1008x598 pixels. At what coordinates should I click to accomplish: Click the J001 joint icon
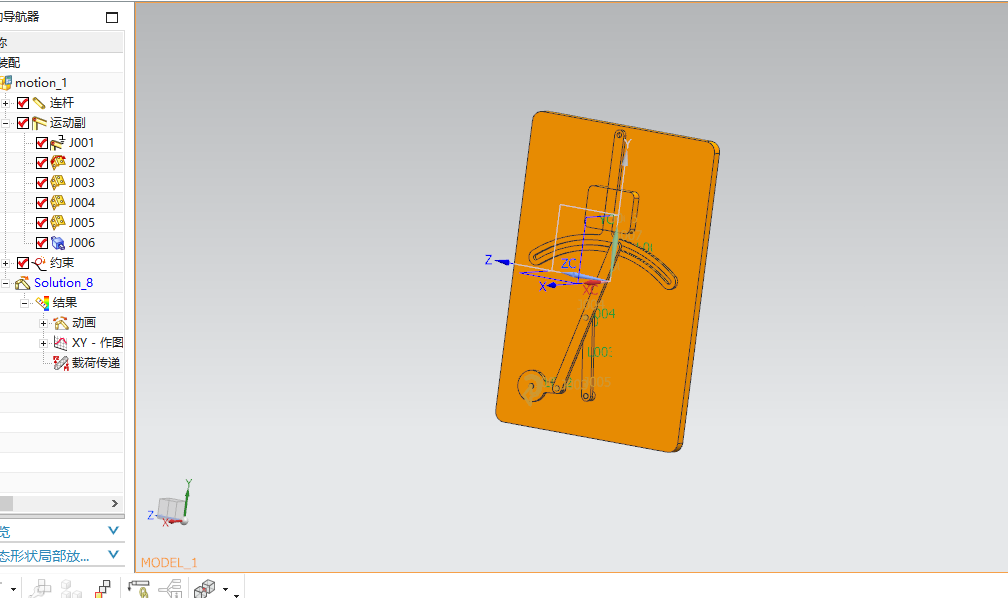click(x=58, y=143)
